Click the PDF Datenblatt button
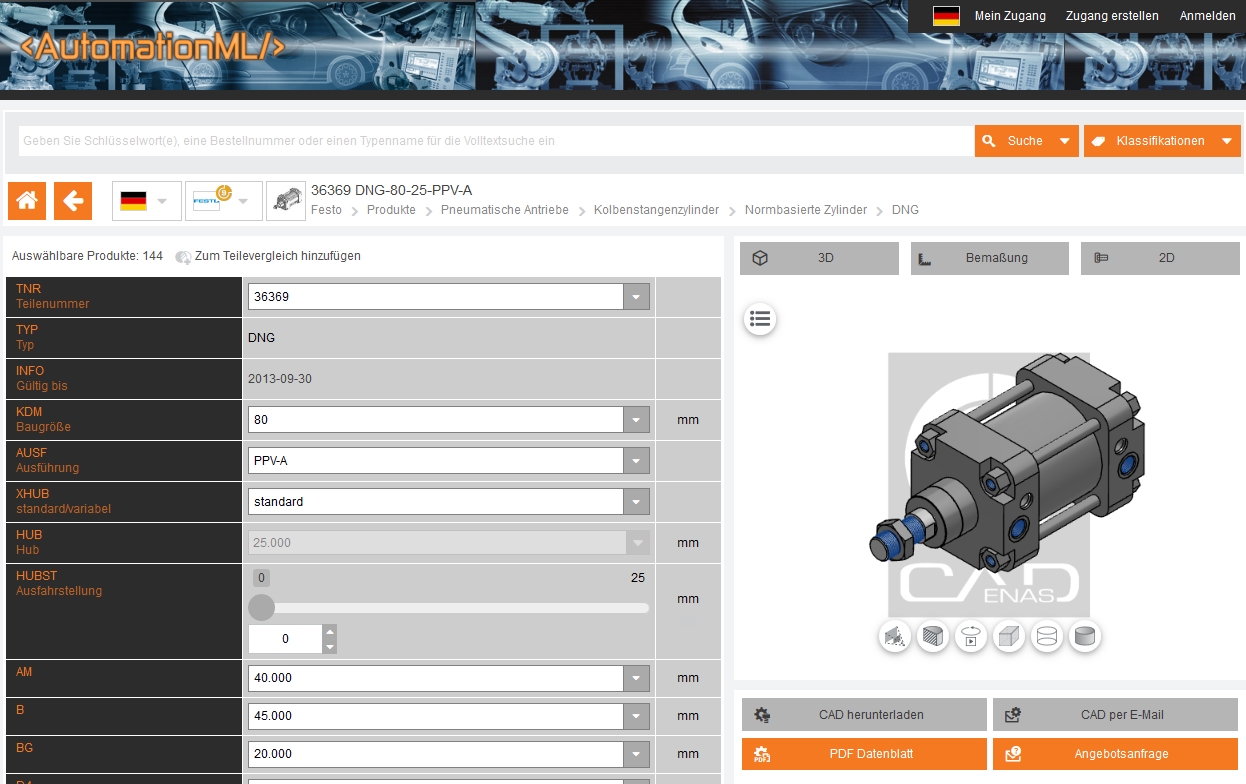 pos(864,754)
